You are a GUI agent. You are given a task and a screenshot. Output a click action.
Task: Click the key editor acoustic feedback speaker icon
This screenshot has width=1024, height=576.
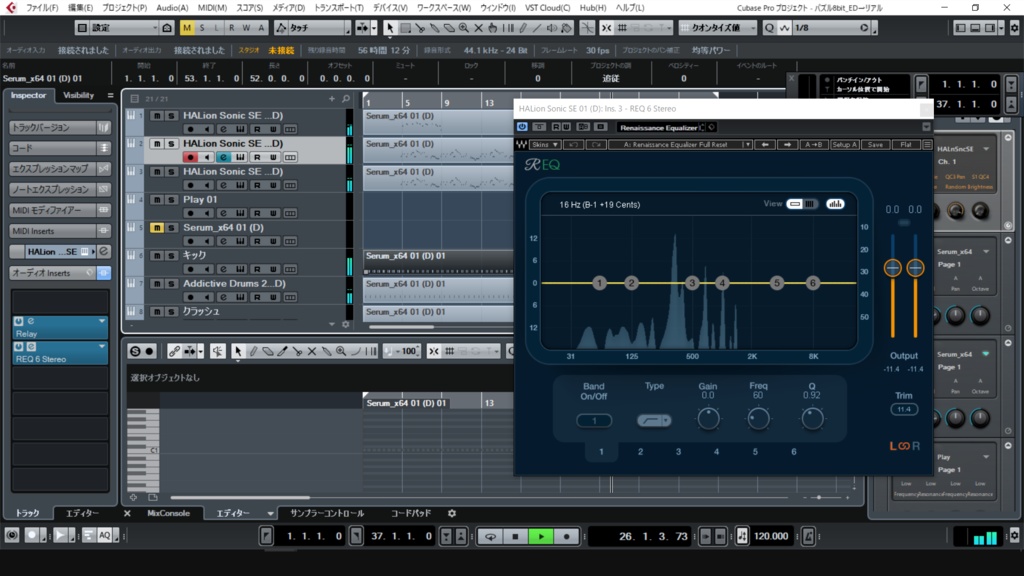pos(217,351)
